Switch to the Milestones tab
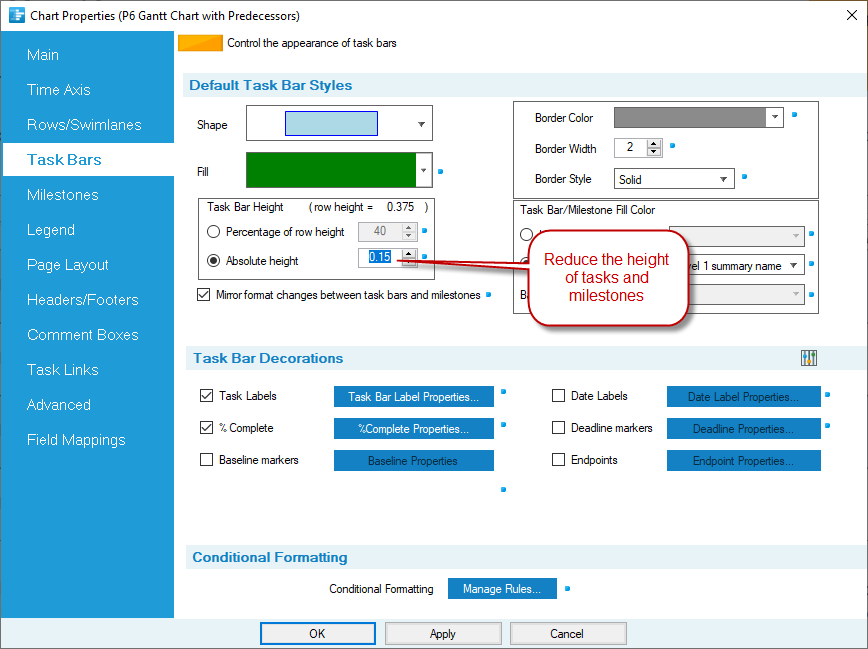Viewport: 868px width, 649px height. pyautogui.click(x=63, y=195)
